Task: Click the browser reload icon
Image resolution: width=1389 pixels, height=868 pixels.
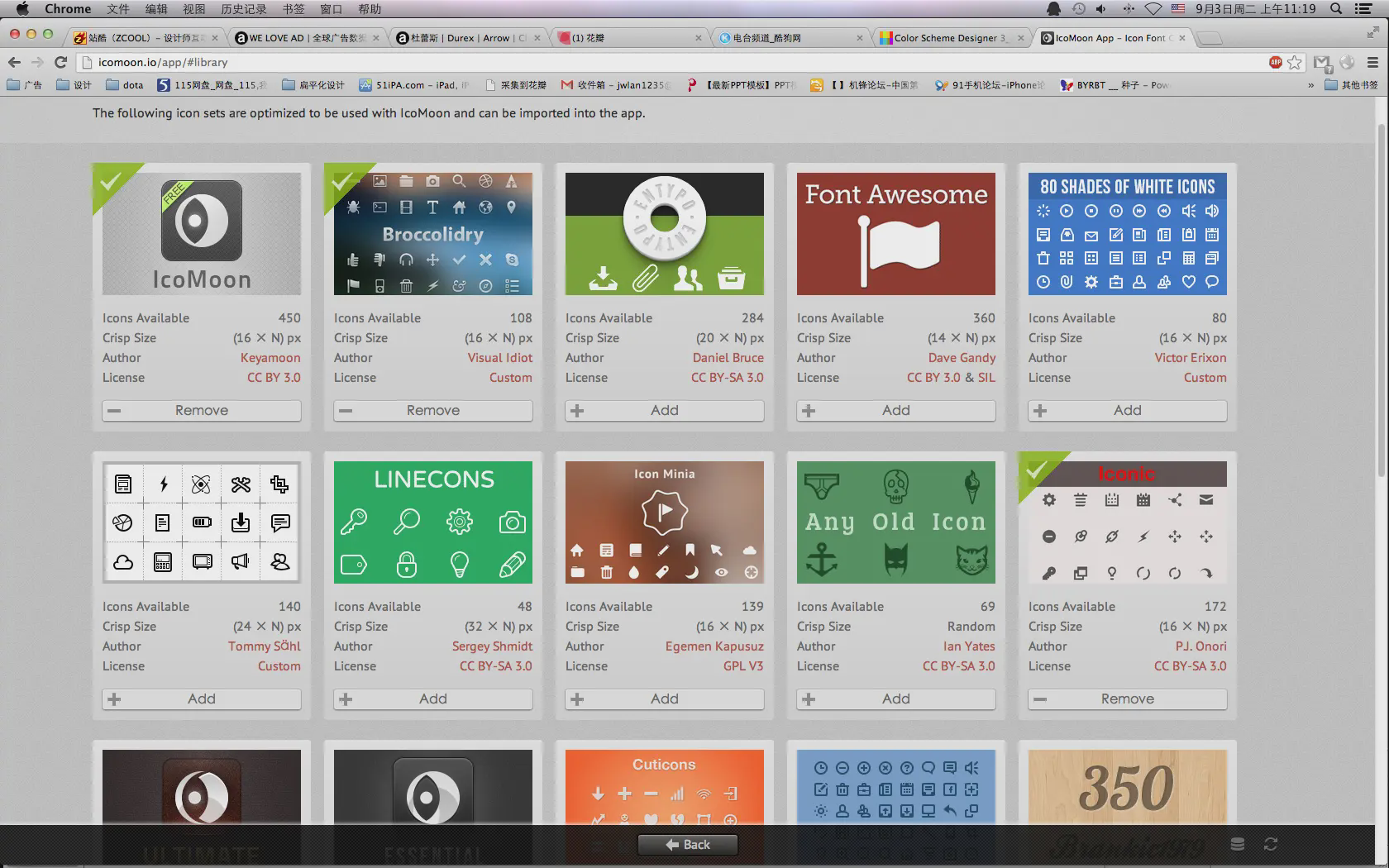Action: click(x=60, y=62)
